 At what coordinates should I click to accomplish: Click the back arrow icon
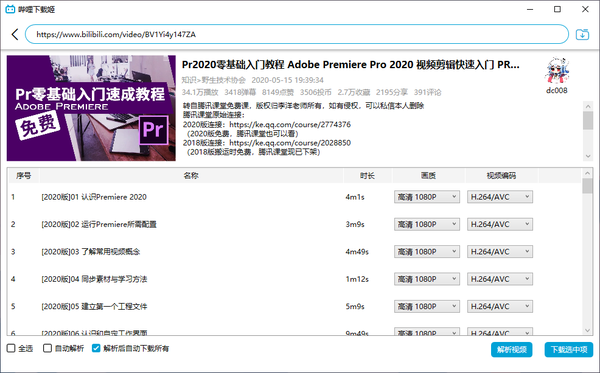[x=15, y=34]
